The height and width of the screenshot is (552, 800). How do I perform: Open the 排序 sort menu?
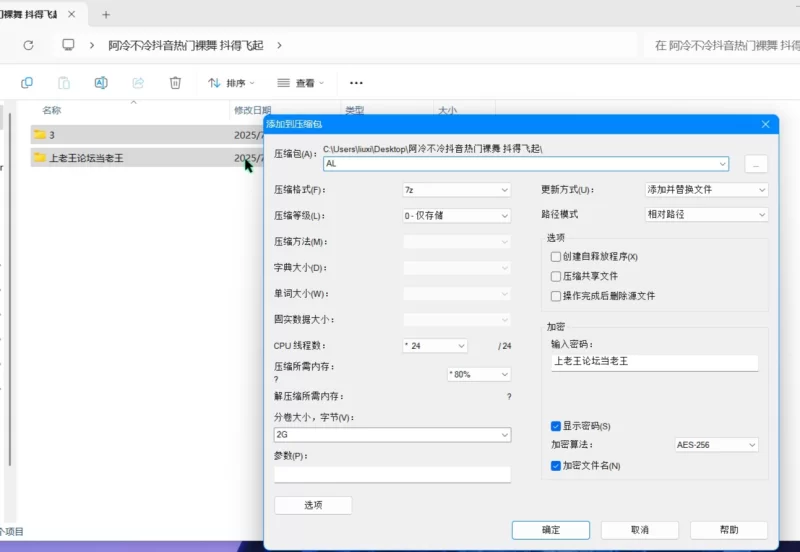pos(231,83)
